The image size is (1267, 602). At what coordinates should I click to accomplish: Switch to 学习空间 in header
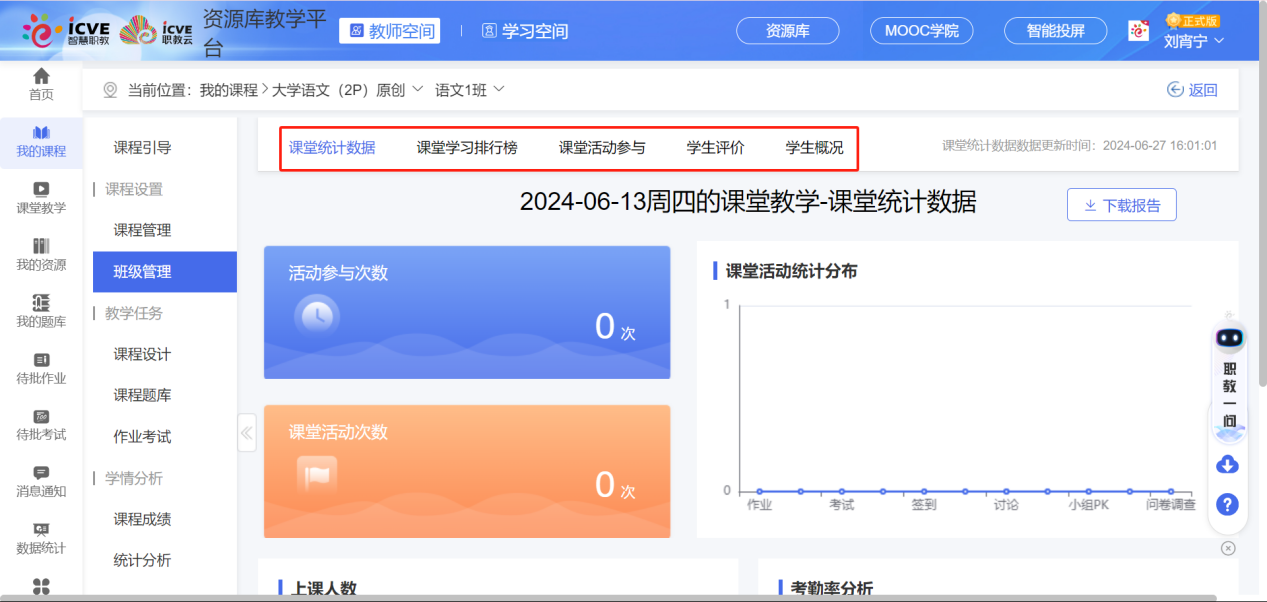click(525, 31)
